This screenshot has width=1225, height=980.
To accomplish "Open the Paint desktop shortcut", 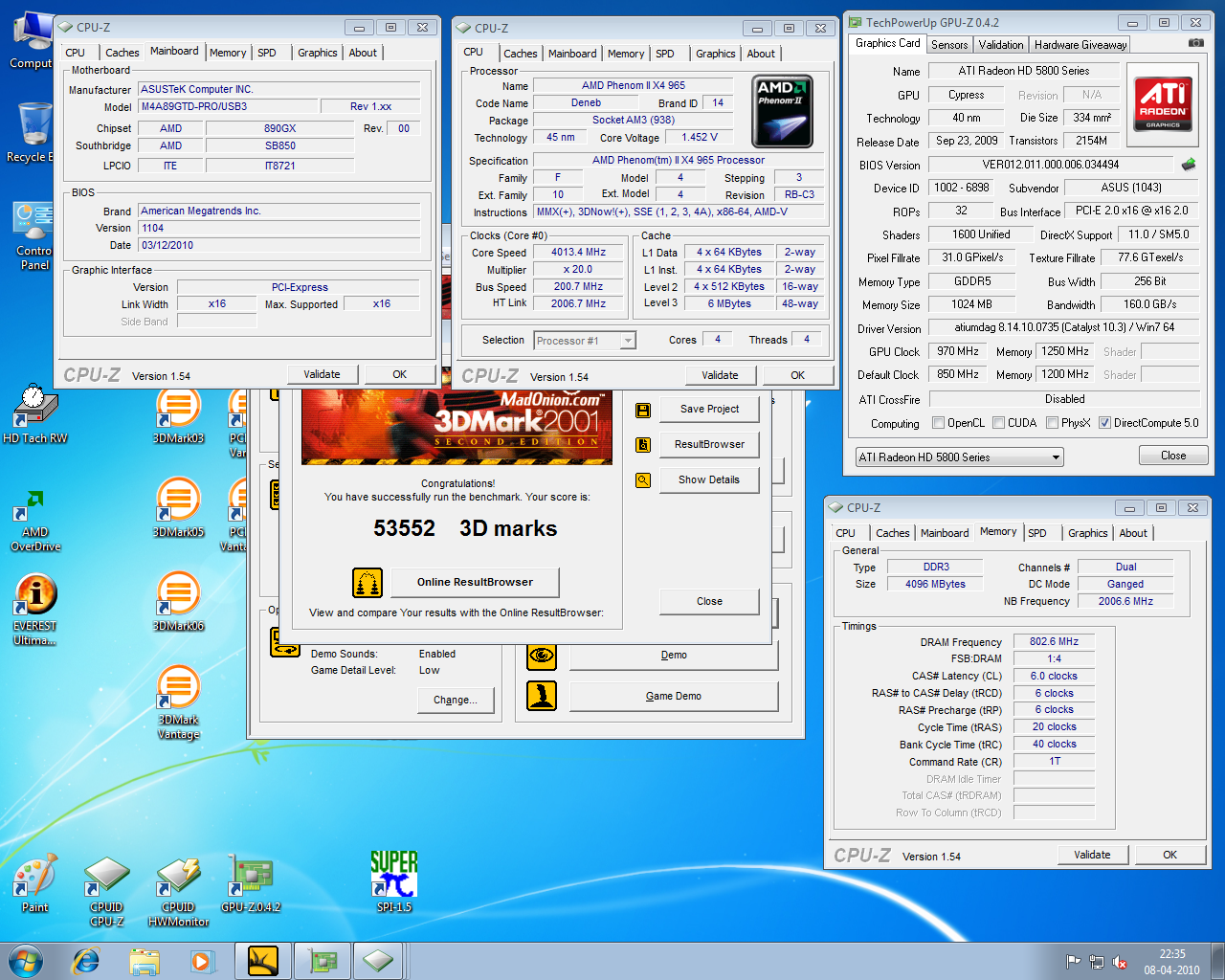I will (x=35, y=883).
